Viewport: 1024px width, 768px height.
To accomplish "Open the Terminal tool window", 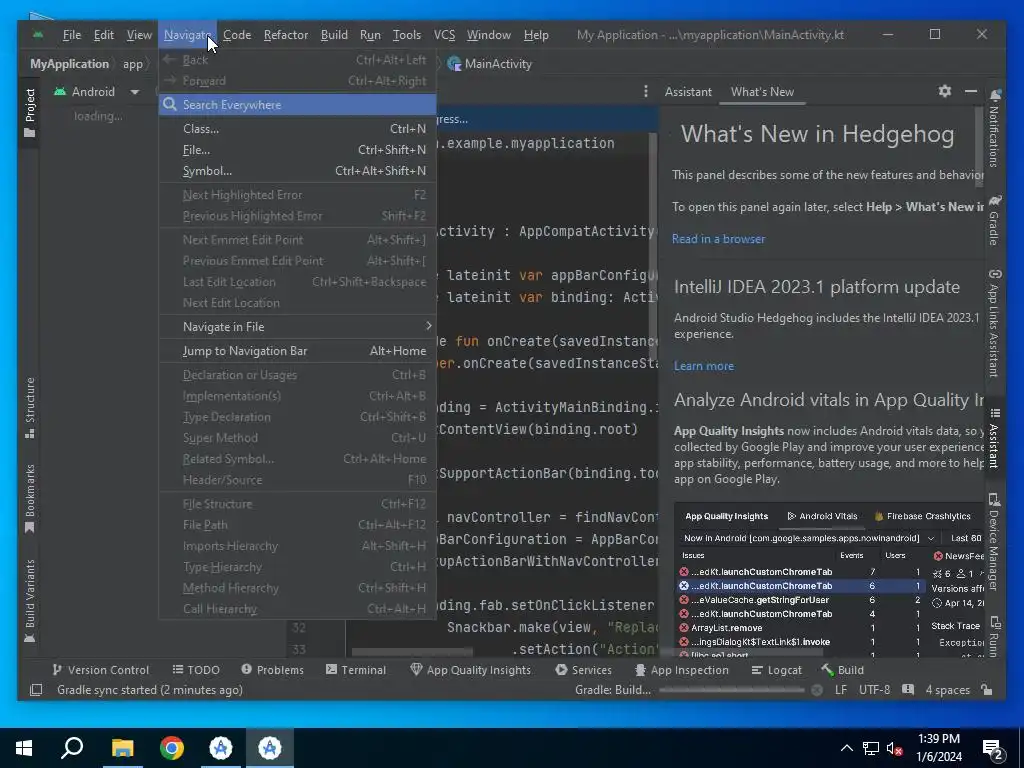I will coord(356,669).
